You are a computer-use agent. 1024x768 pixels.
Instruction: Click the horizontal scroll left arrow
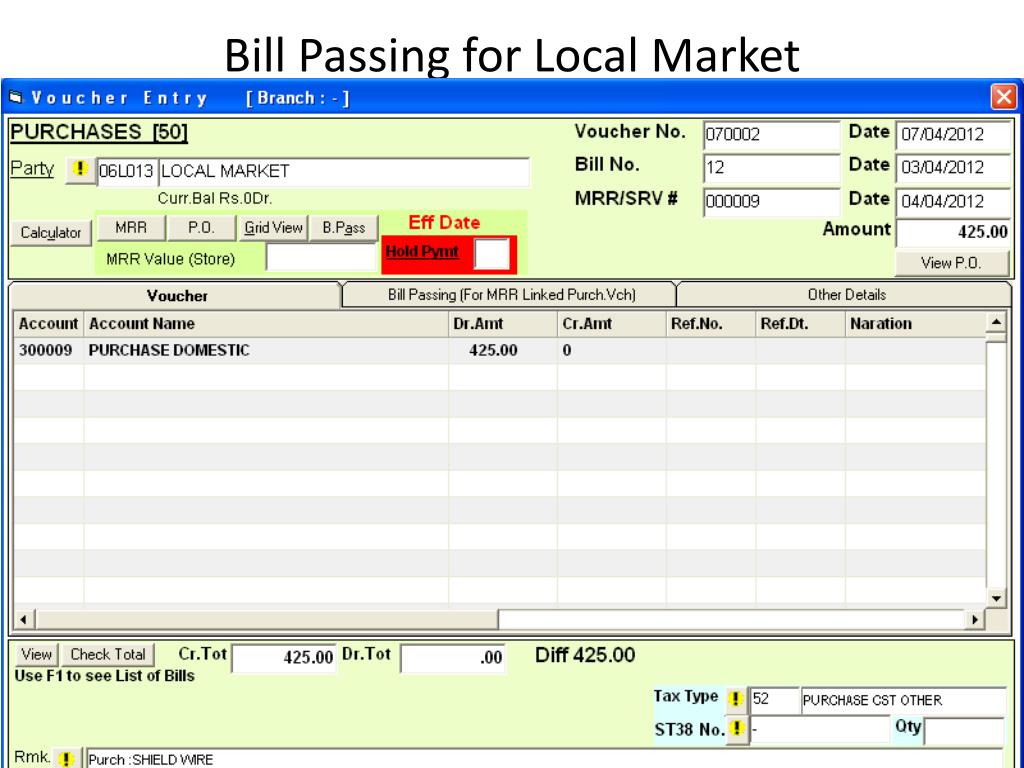[24, 620]
